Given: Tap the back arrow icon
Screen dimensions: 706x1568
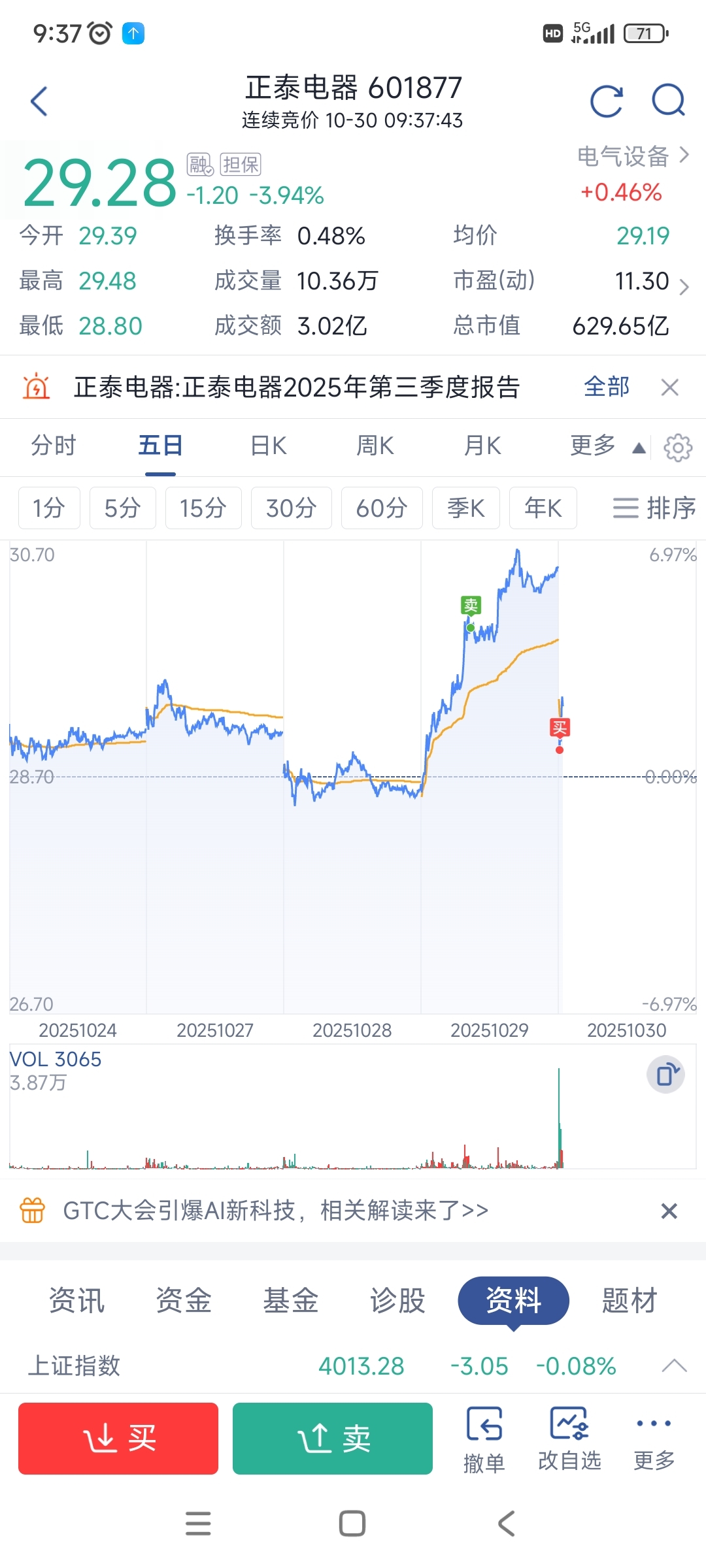Looking at the screenshot, I should 39,102.
